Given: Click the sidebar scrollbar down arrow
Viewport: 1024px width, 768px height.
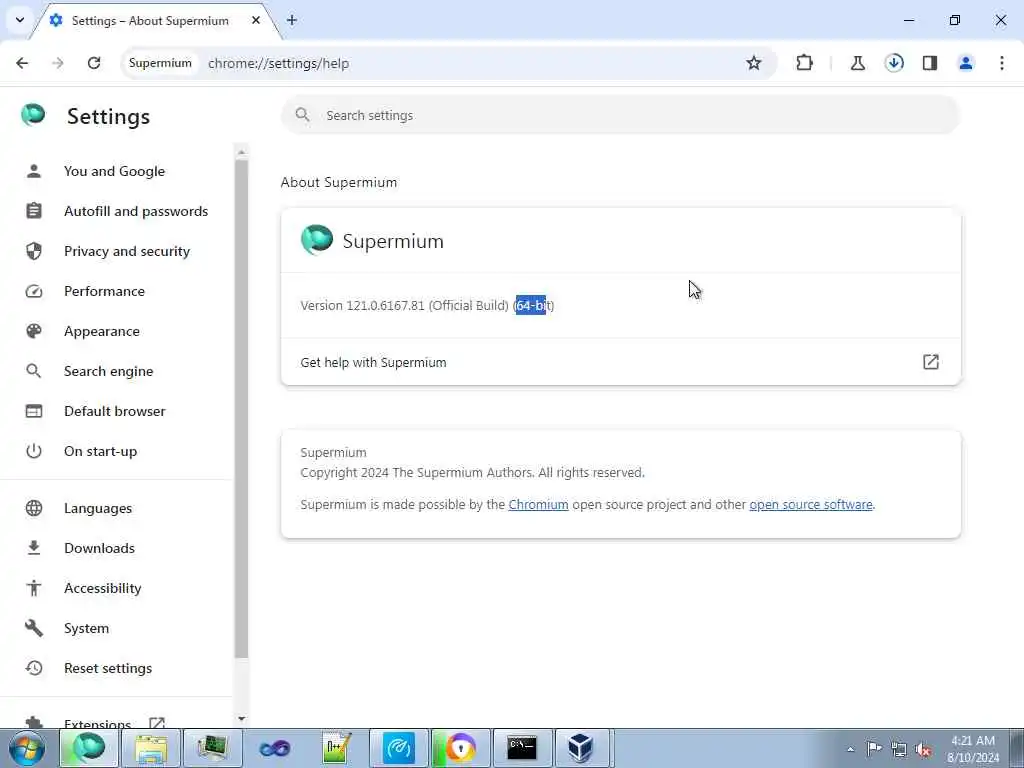Looking at the screenshot, I should pos(242,719).
